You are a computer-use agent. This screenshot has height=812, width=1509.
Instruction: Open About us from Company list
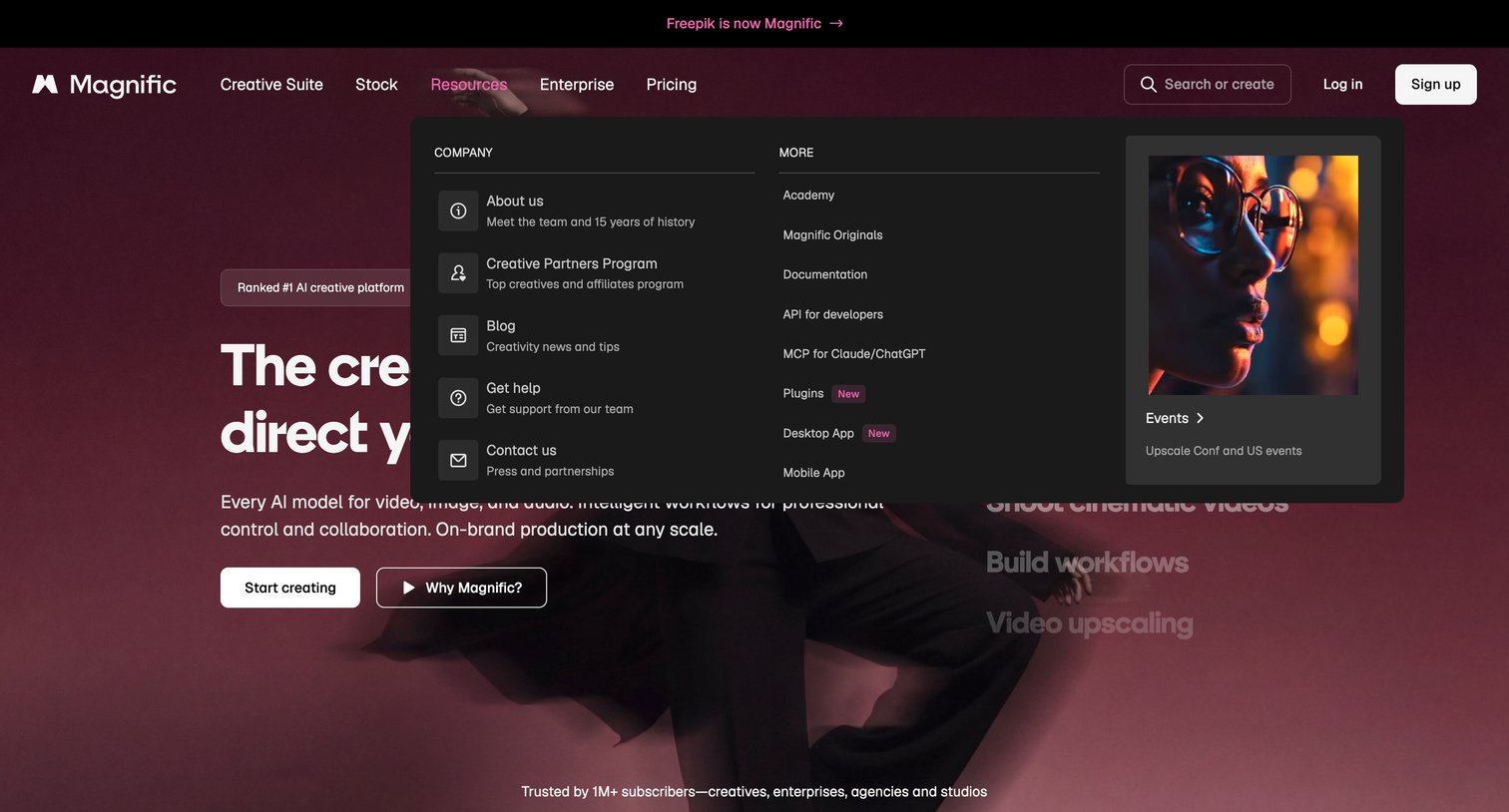pyautogui.click(x=595, y=210)
